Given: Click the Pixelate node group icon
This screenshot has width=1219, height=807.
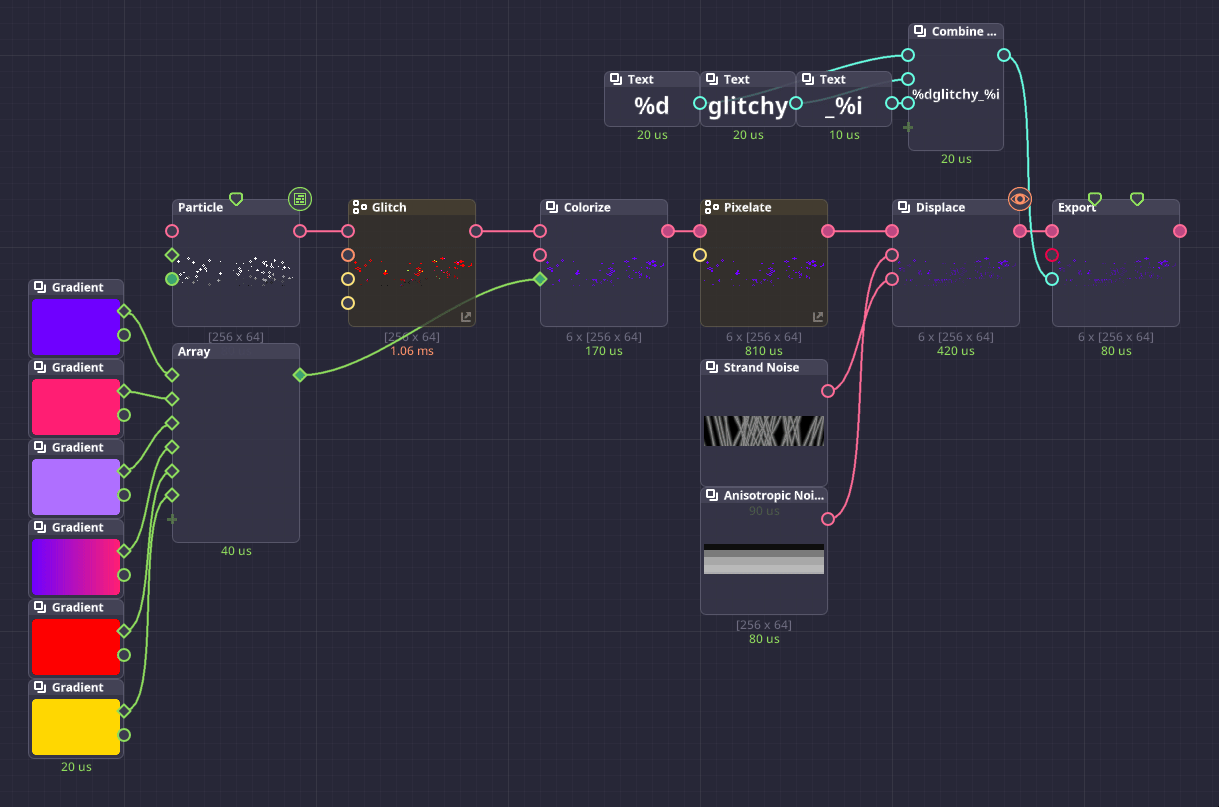Looking at the screenshot, I should (x=712, y=207).
